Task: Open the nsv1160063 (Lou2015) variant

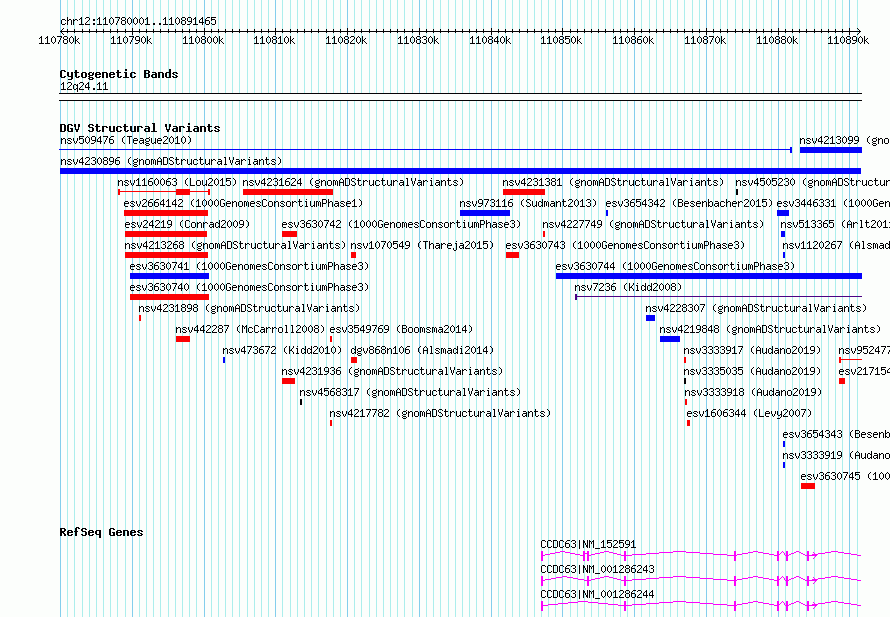Action: (x=177, y=182)
